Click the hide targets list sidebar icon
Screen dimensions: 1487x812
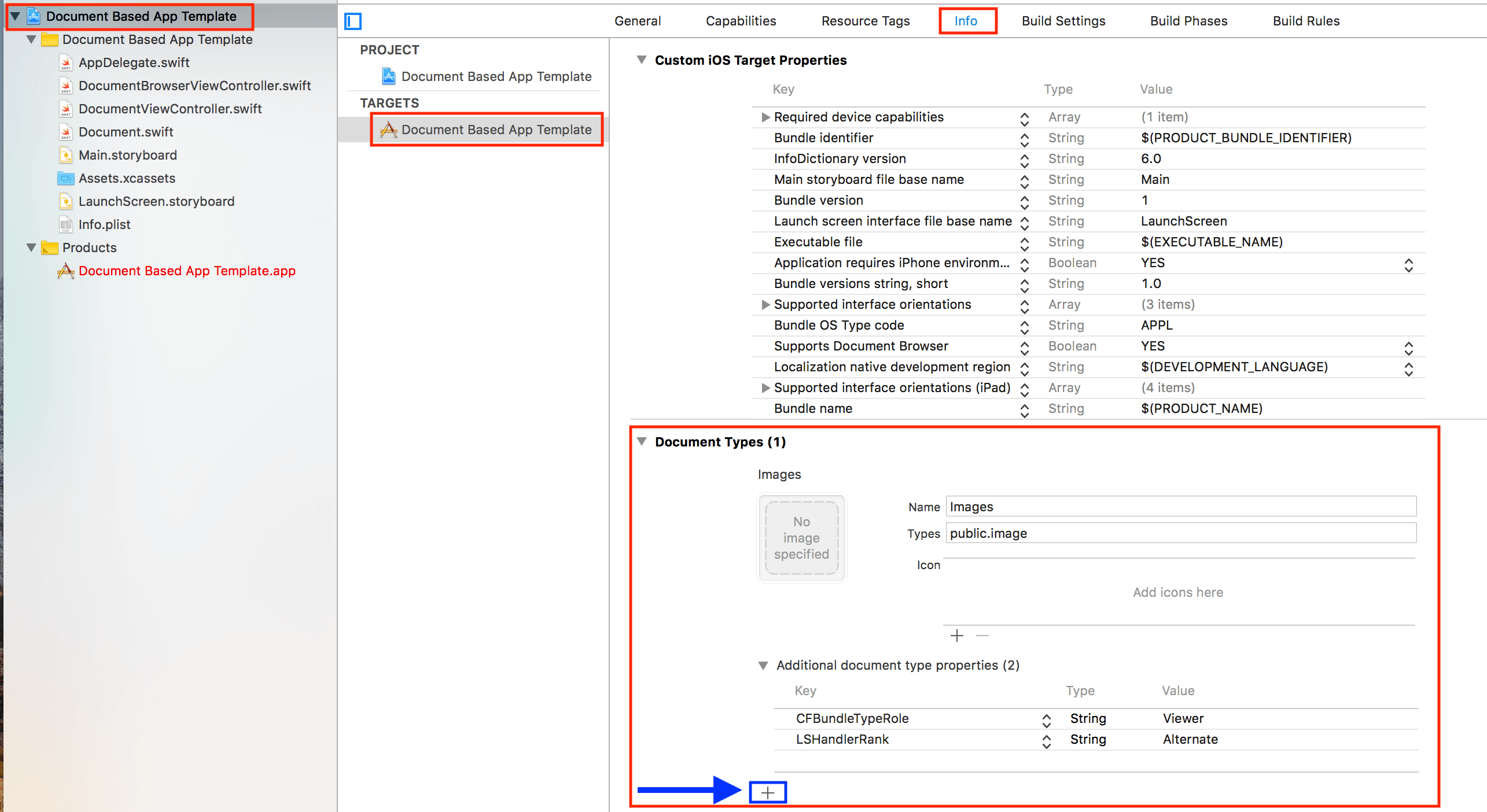point(353,21)
